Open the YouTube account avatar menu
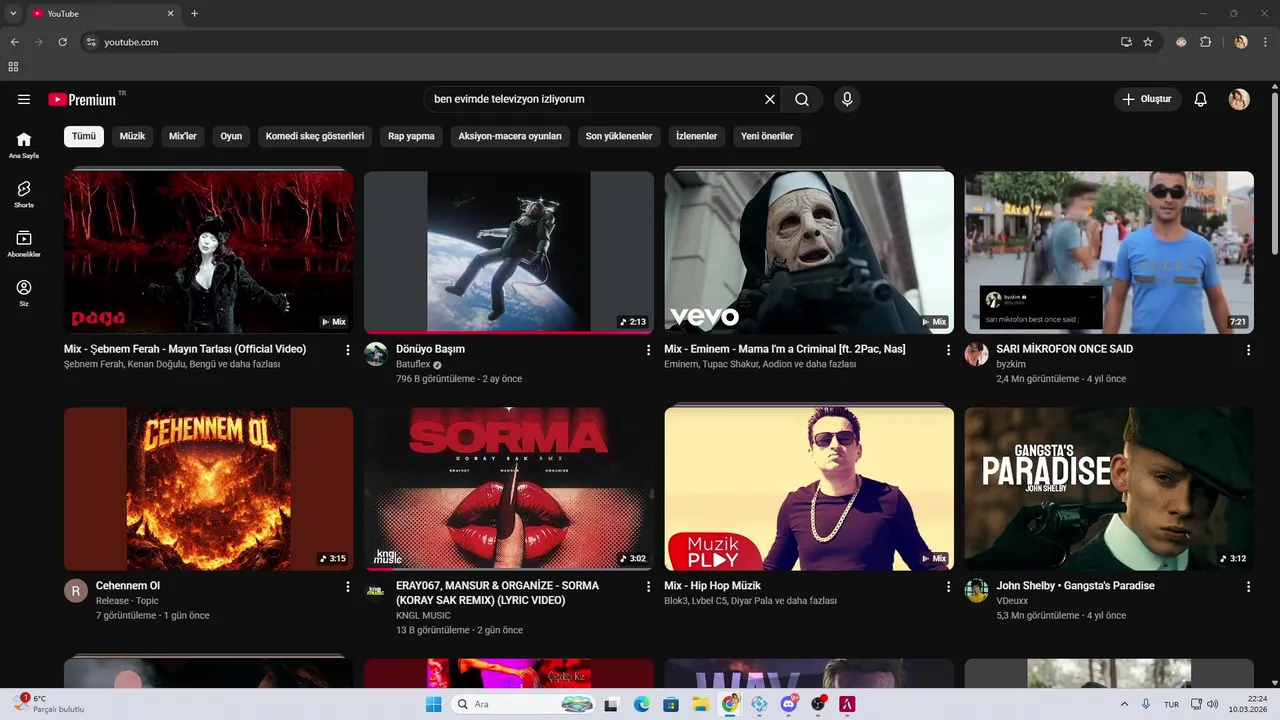Screen dimensions: 1280x720 [1239, 99]
